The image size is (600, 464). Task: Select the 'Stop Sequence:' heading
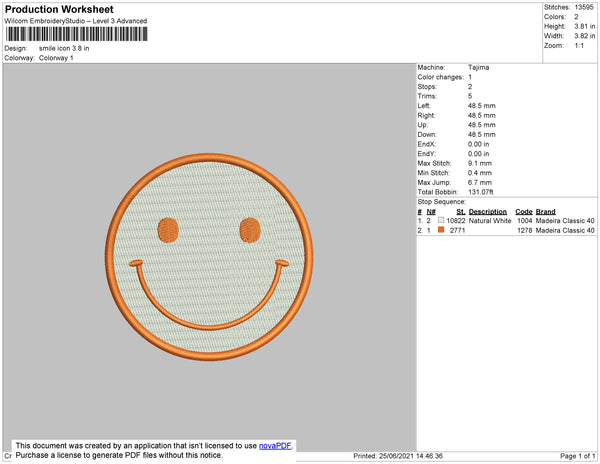pyautogui.click(x=442, y=202)
